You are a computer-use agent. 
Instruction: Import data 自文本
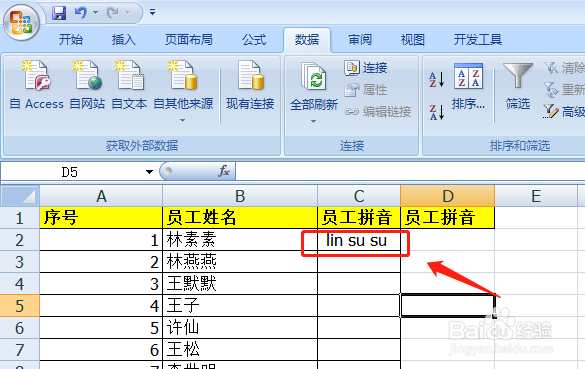(129, 85)
